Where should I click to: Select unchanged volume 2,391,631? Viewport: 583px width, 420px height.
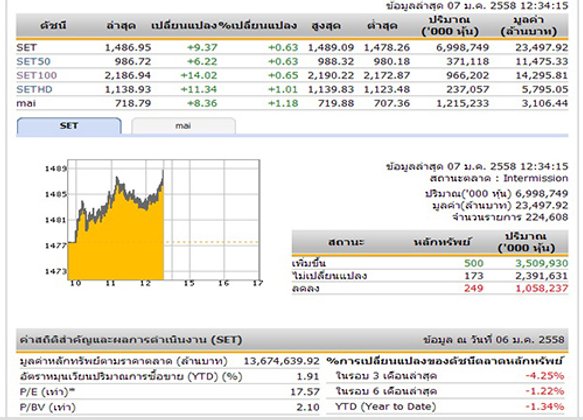(x=542, y=276)
